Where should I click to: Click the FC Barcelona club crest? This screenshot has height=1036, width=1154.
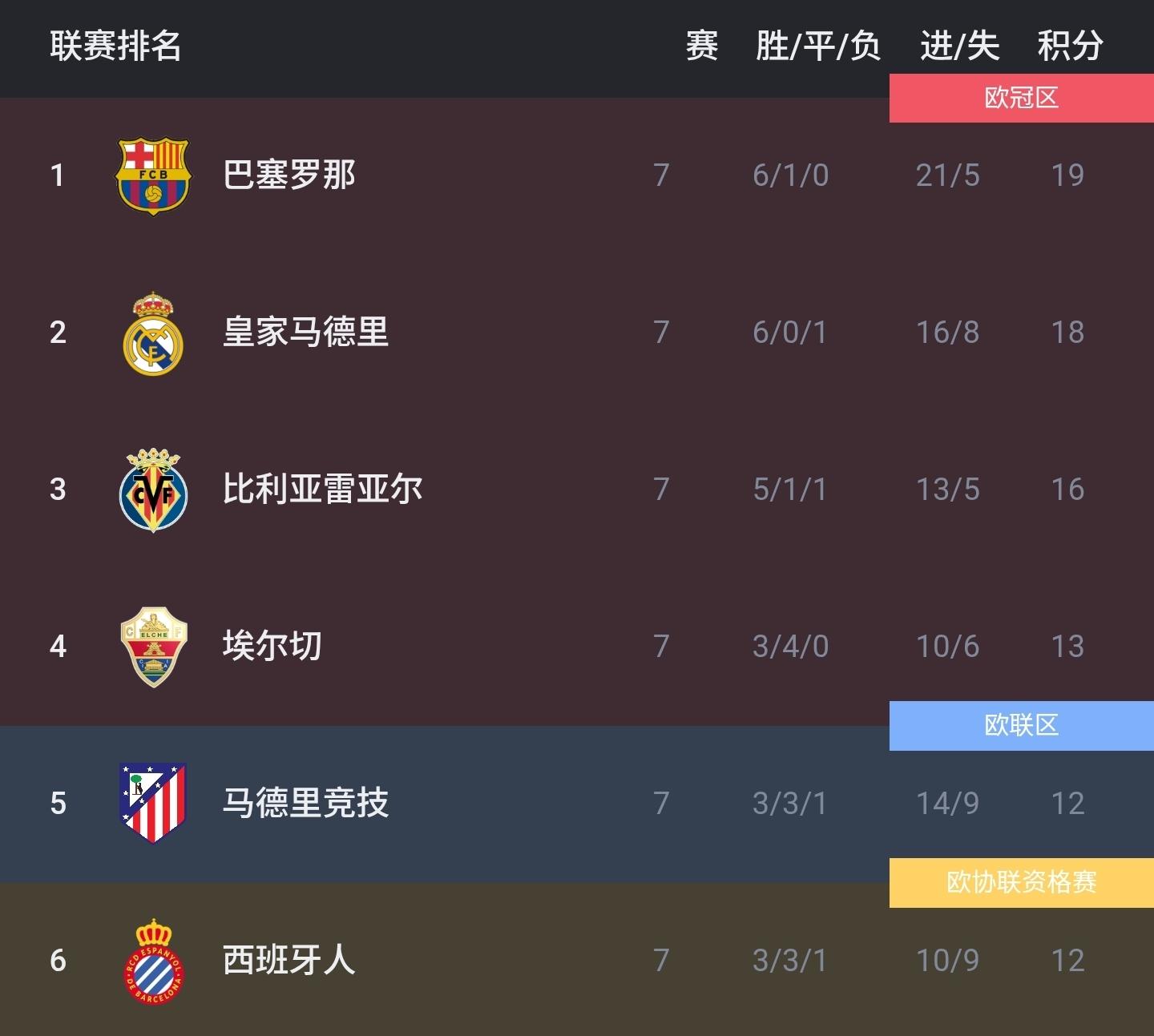click(152, 175)
